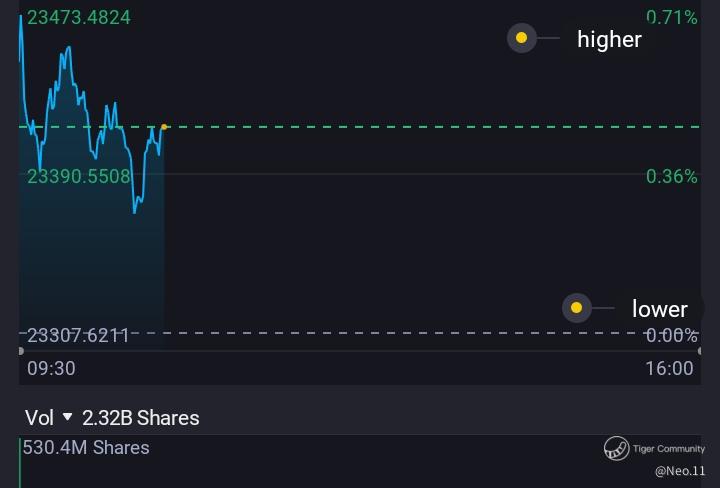Click the 0.36% percentage label
Image resolution: width=720 pixels, height=488 pixels.
point(671,176)
